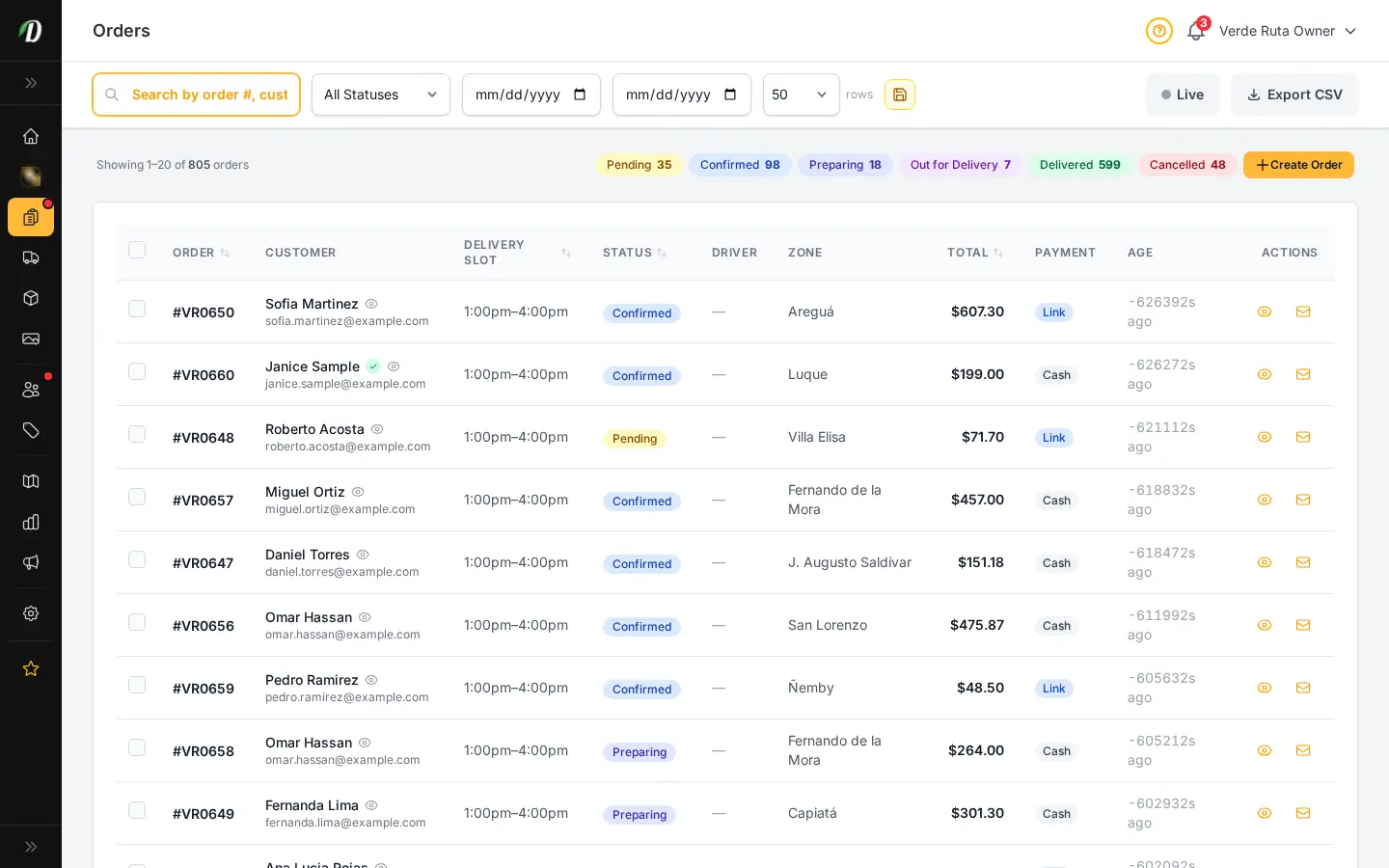This screenshot has width=1389, height=868.
Task: Filter by Out for Delivery 7 chip
Action: coord(961,165)
